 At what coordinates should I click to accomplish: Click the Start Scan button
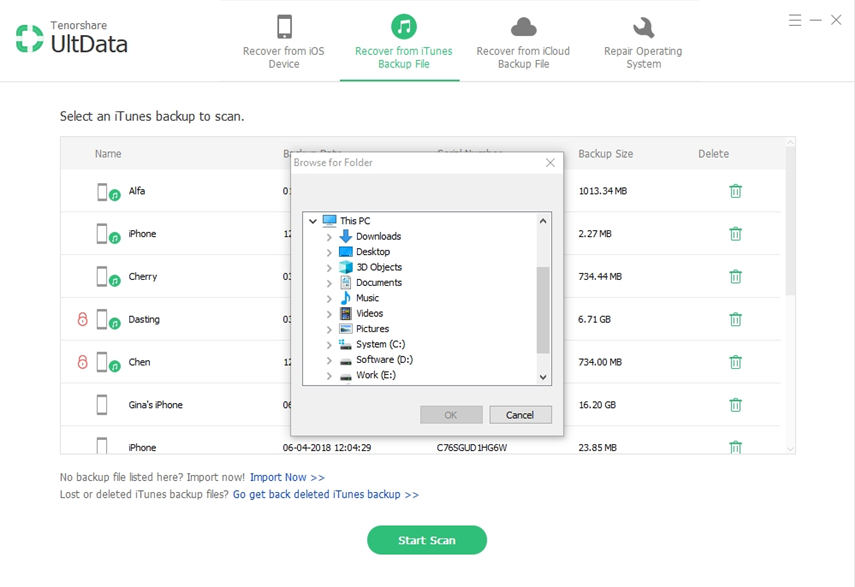click(427, 540)
